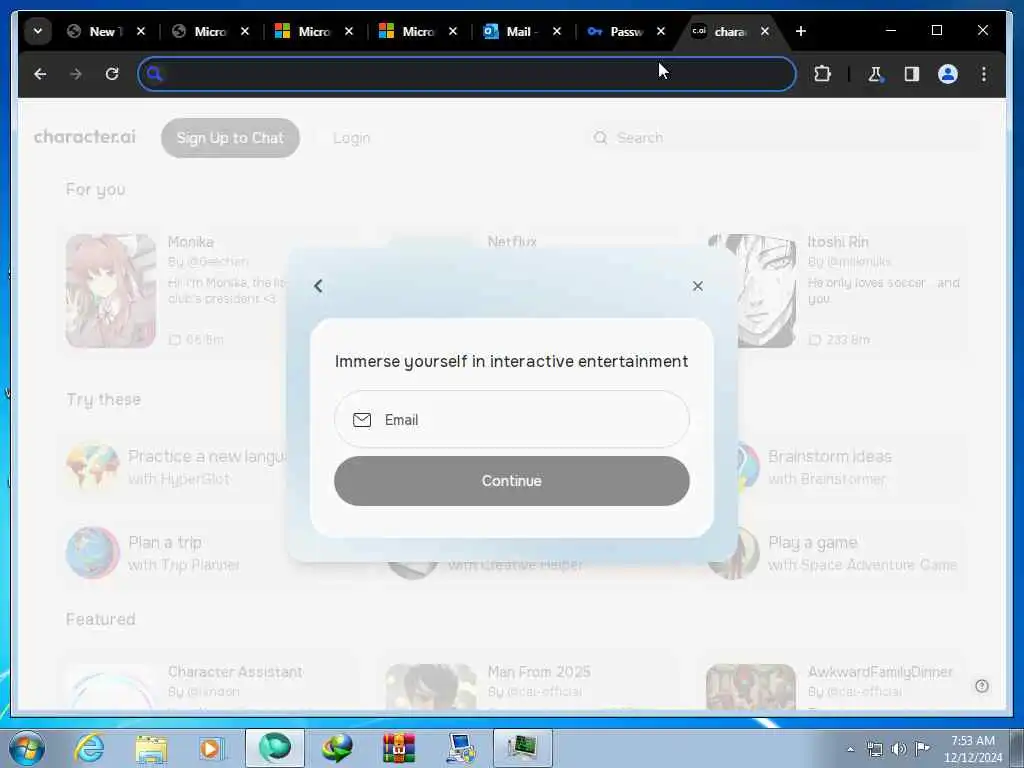The height and width of the screenshot is (768, 1024).
Task: Open Windows Explorer folder in taskbar
Action: [151, 748]
